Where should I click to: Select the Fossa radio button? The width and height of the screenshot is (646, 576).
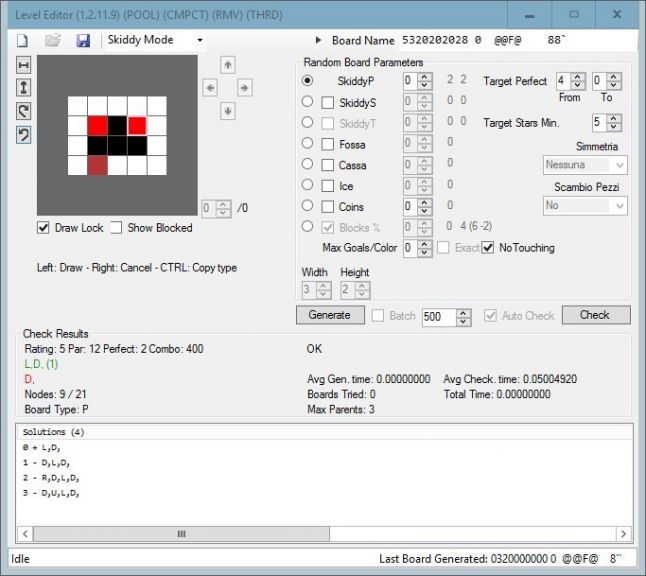308,144
